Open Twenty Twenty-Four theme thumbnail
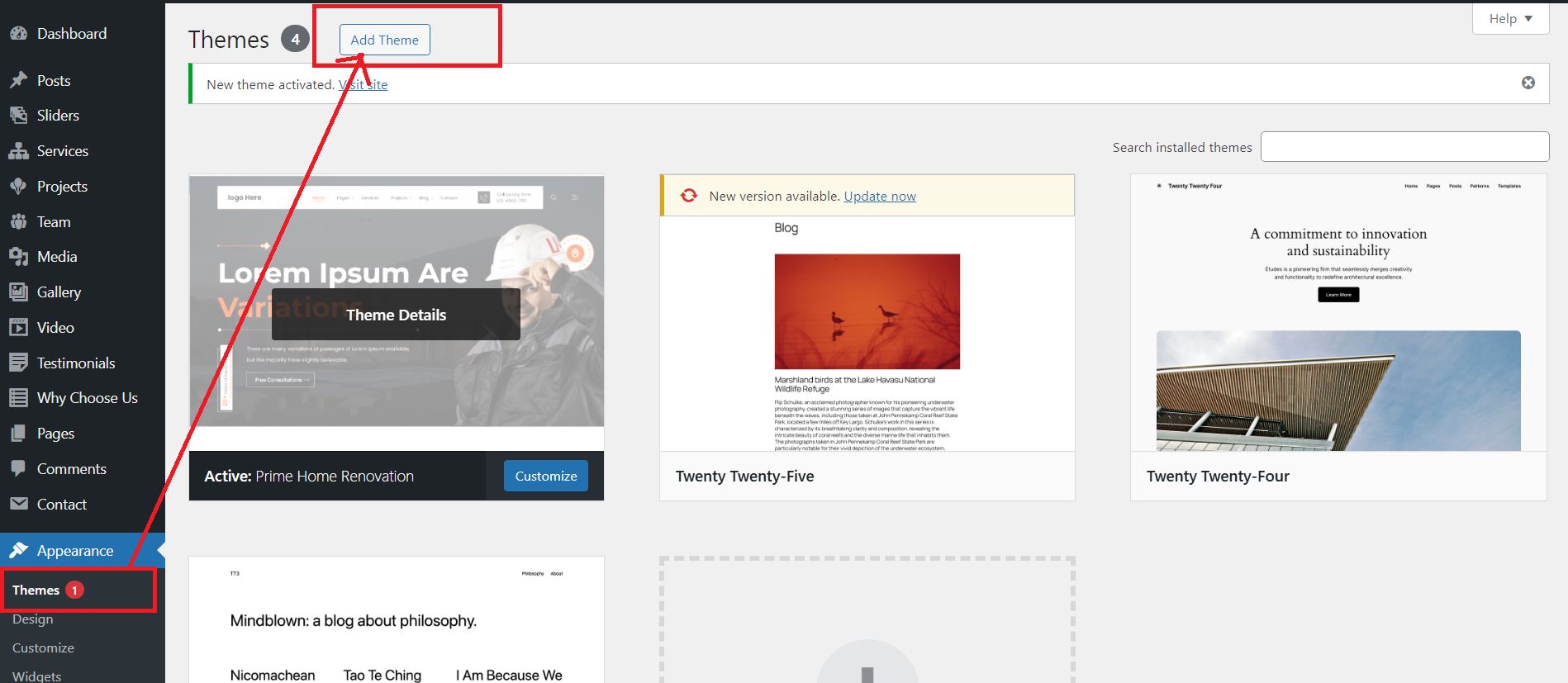Image resolution: width=1568 pixels, height=683 pixels. (x=1338, y=314)
